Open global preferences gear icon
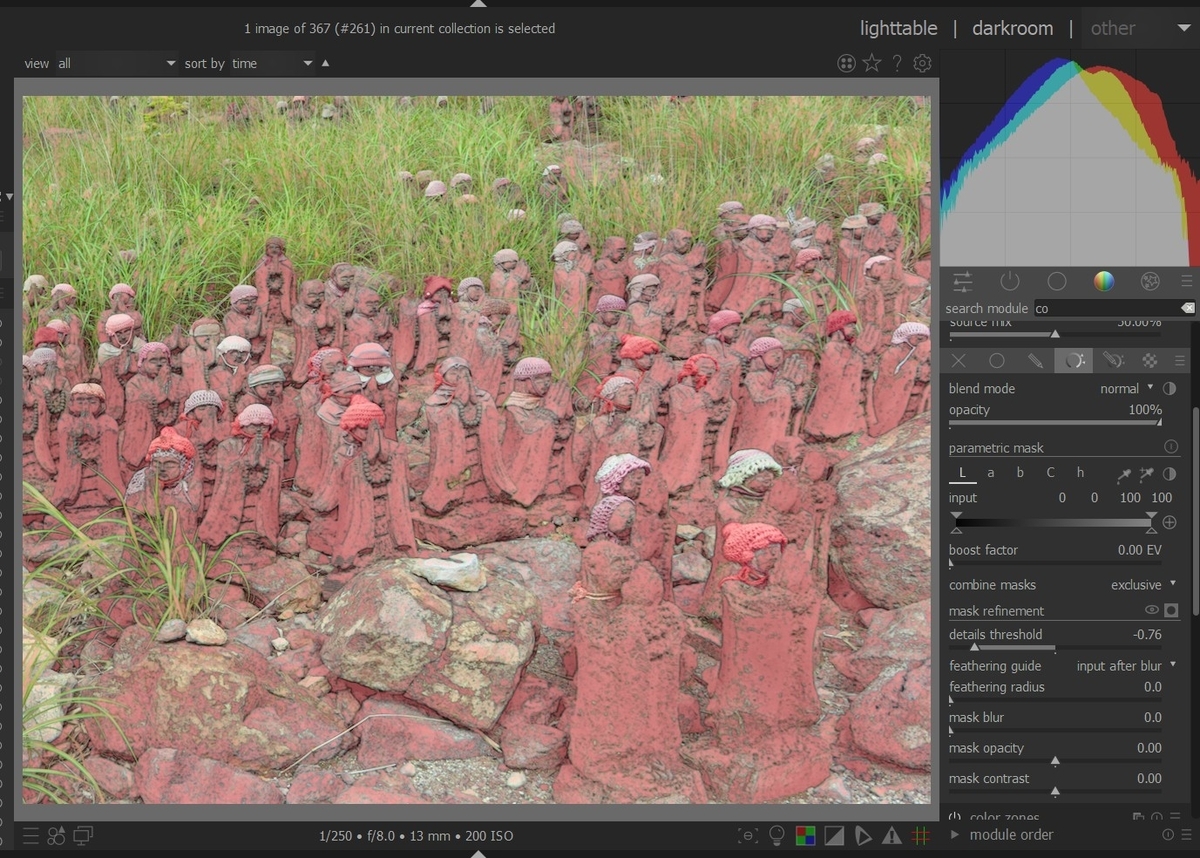 [x=922, y=63]
